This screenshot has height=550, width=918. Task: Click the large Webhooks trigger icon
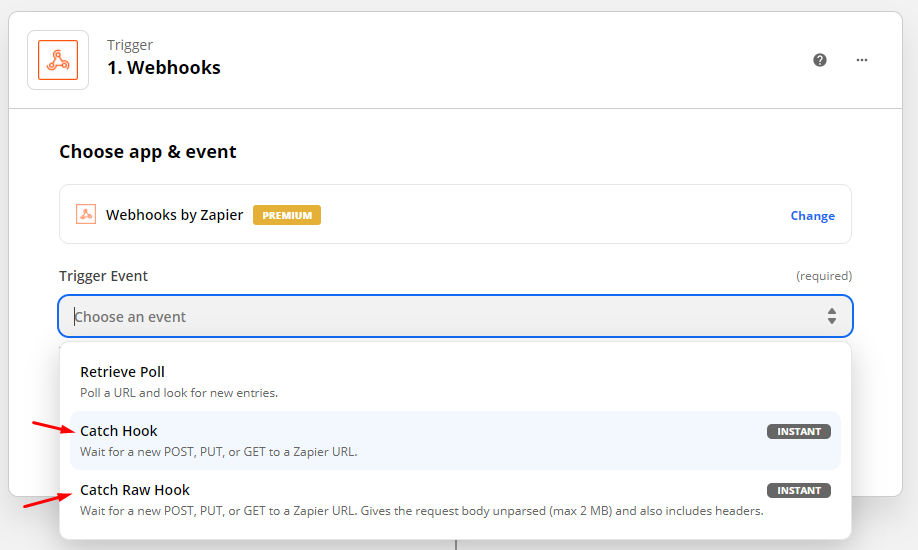click(x=58, y=60)
